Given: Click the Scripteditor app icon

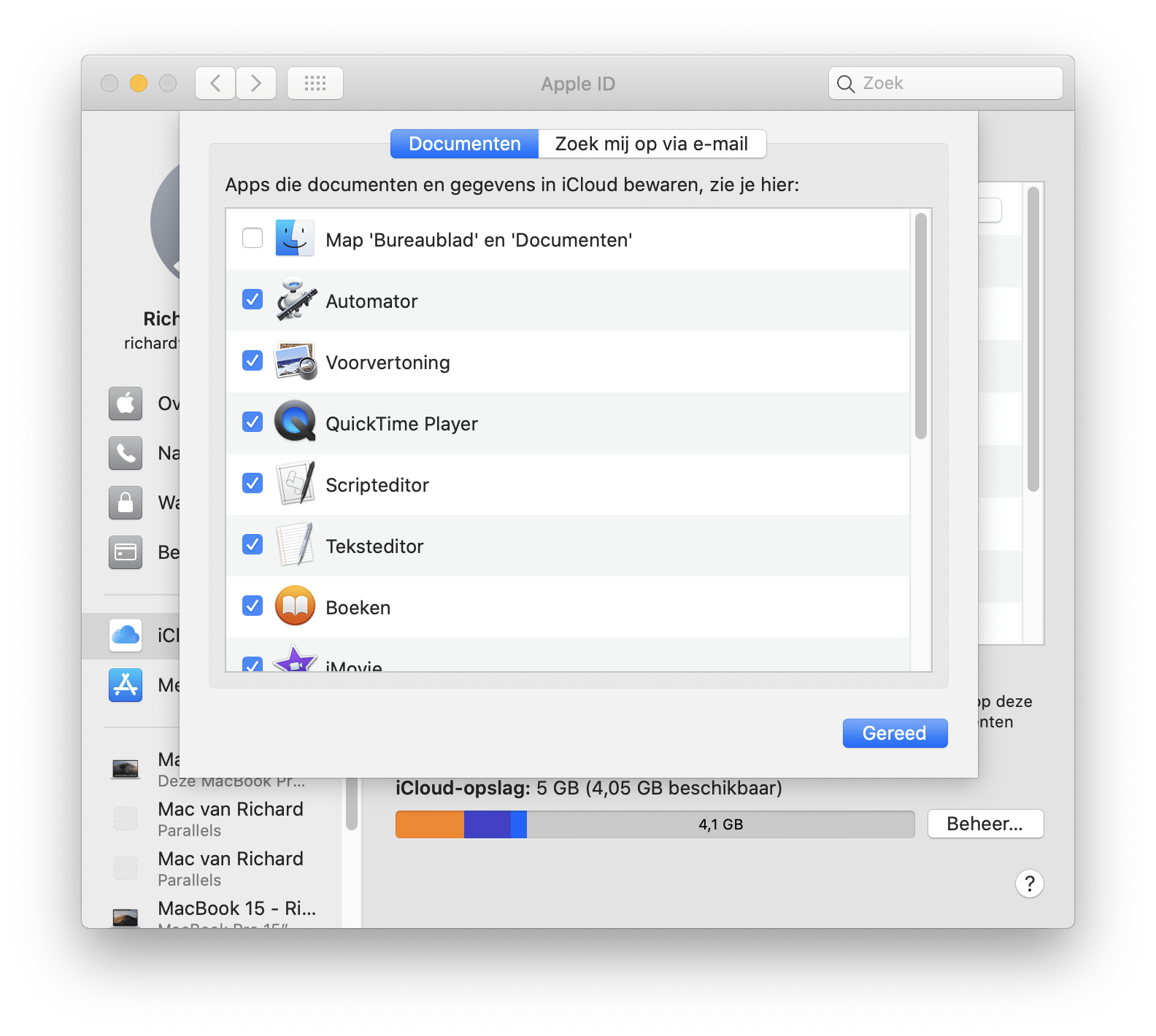Looking at the screenshot, I should pyautogui.click(x=296, y=483).
